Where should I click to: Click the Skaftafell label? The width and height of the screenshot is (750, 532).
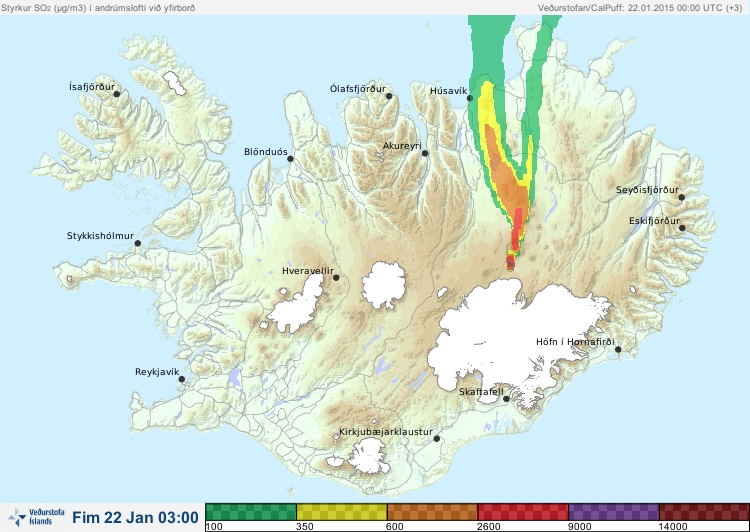click(x=481, y=392)
